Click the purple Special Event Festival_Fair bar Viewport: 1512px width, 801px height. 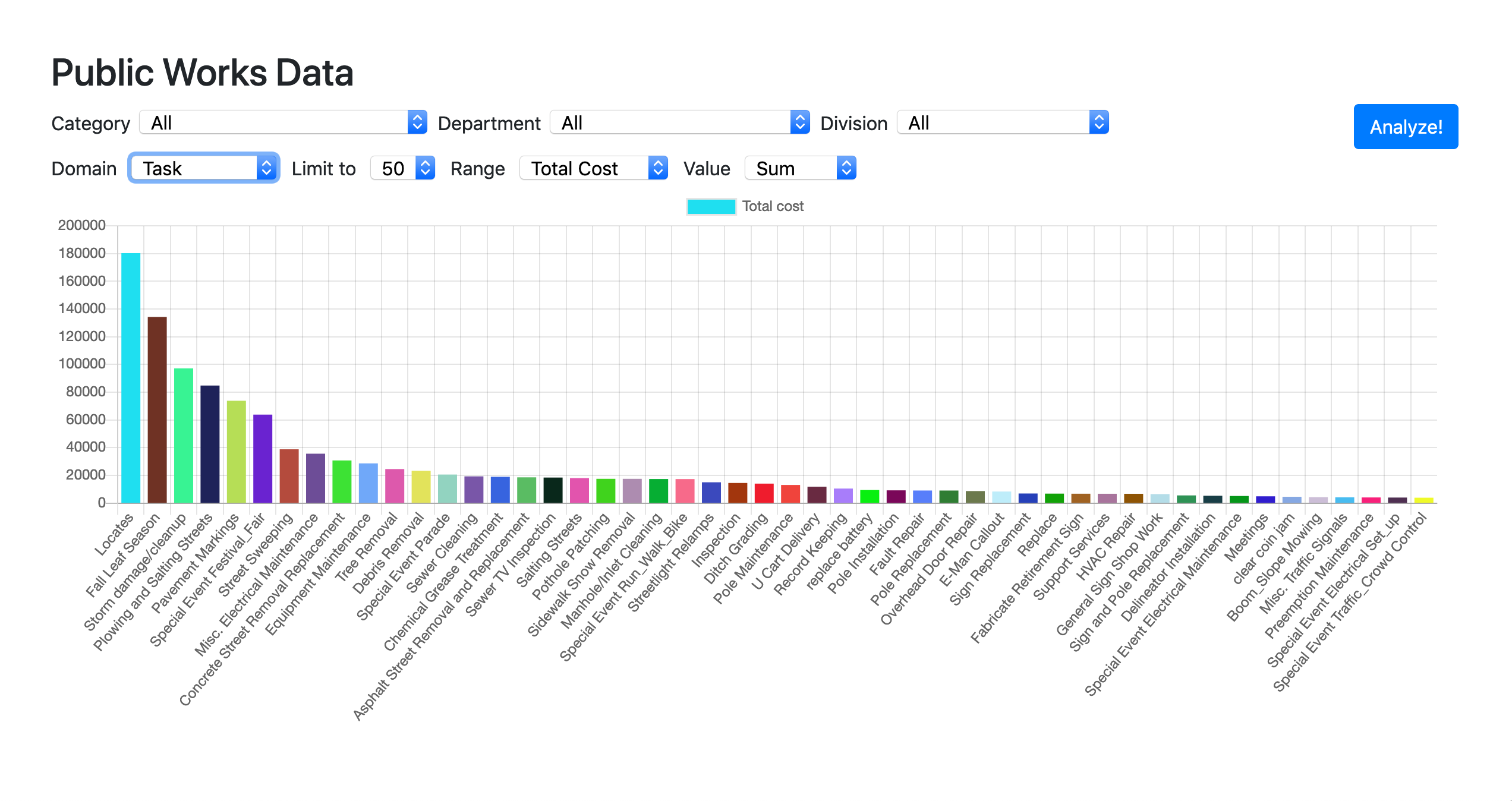(263, 459)
